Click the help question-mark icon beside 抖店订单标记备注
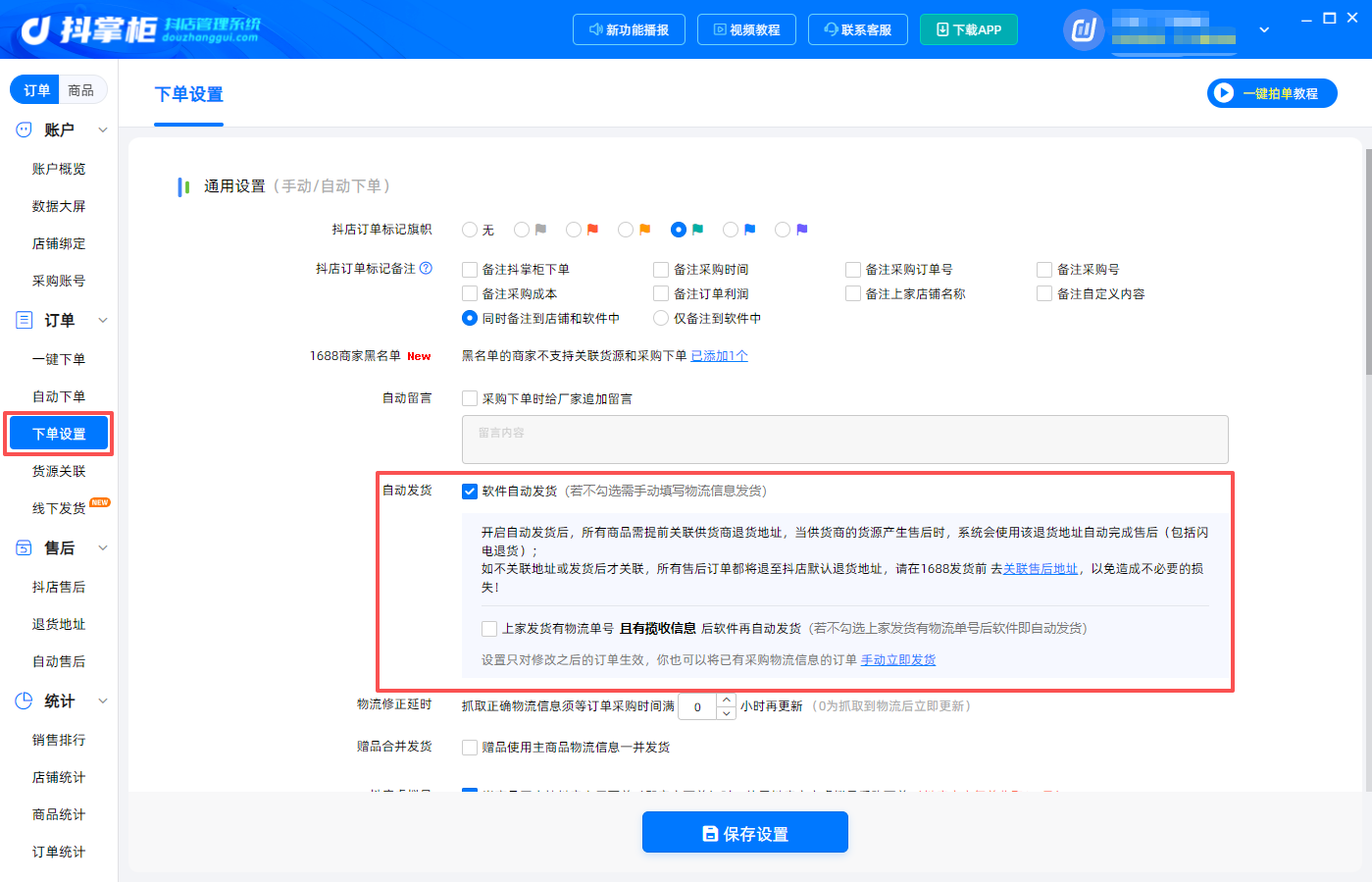1372x882 pixels. [x=426, y=268]
